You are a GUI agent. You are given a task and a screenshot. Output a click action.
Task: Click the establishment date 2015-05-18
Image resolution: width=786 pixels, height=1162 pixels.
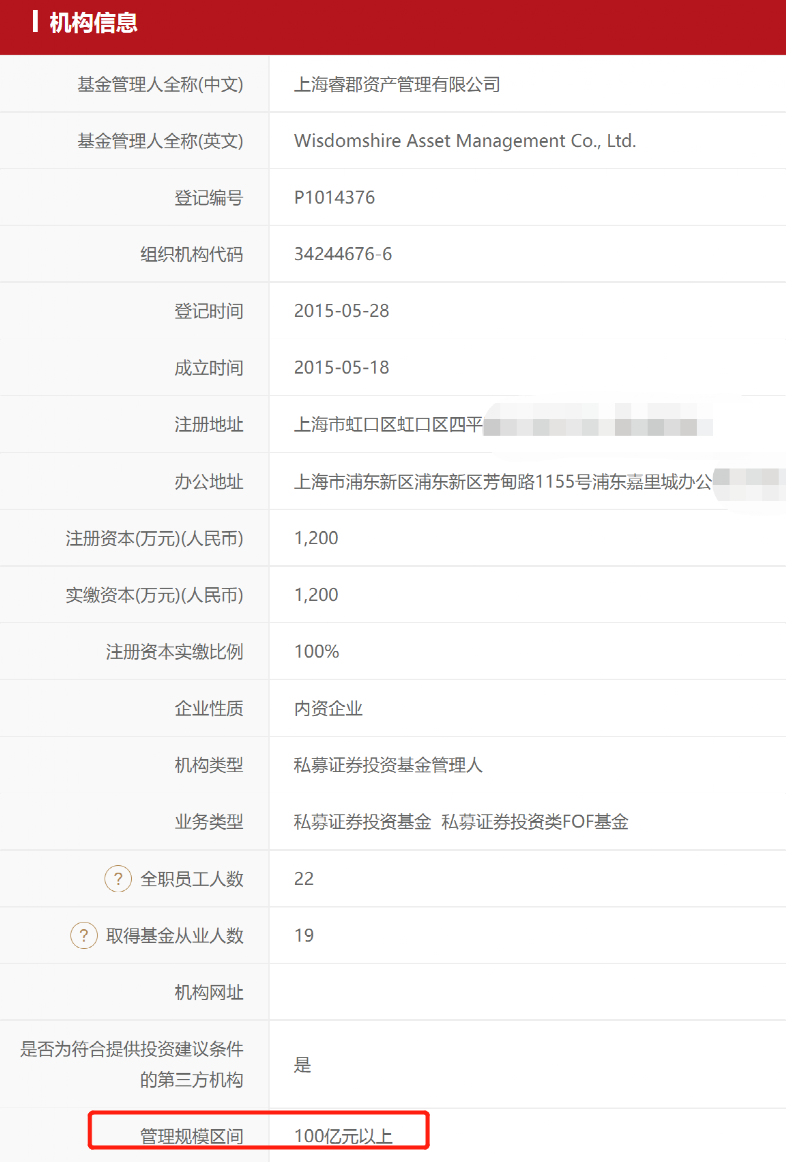(342, 368)
